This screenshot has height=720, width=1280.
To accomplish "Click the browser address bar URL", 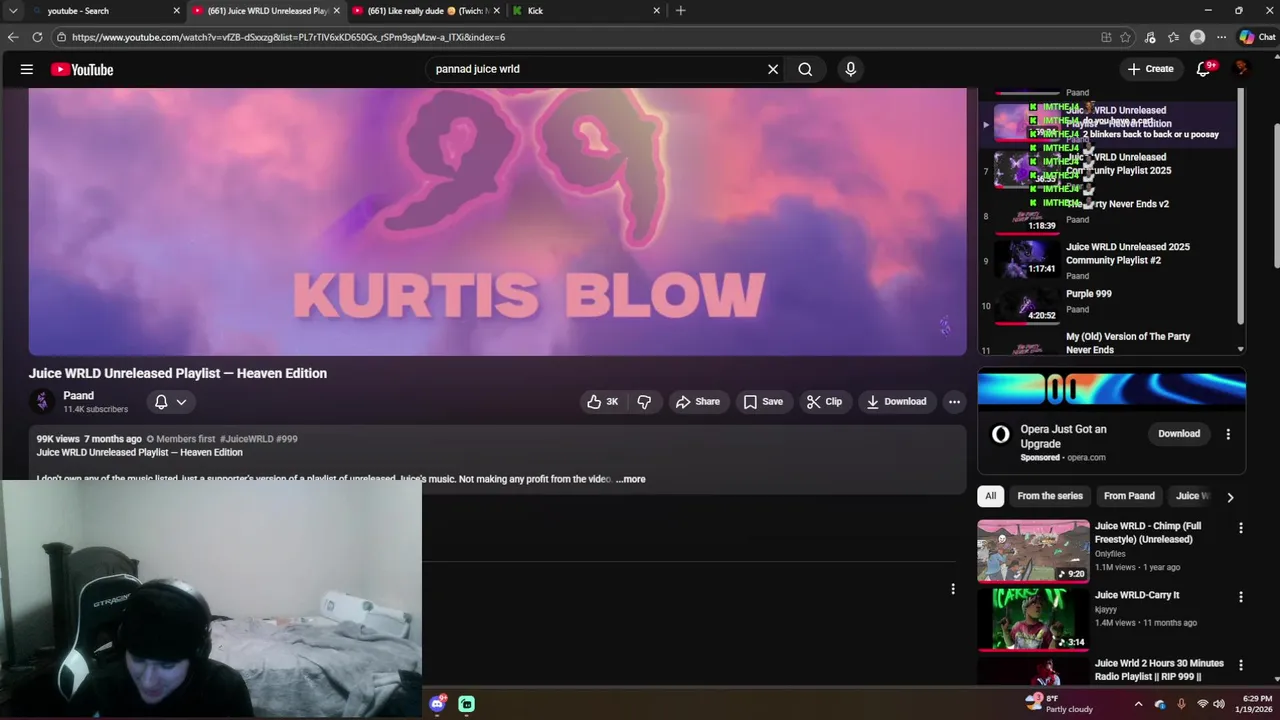I will click(288, 37).
